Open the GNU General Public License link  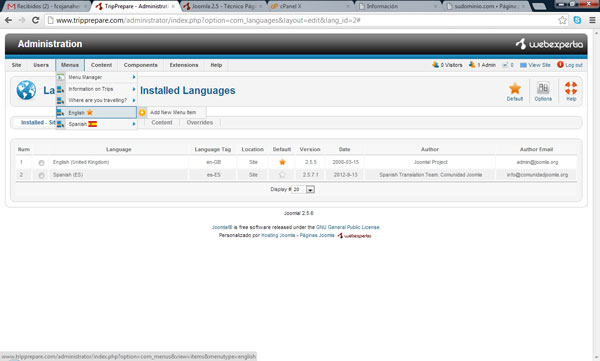pos(348,227)
